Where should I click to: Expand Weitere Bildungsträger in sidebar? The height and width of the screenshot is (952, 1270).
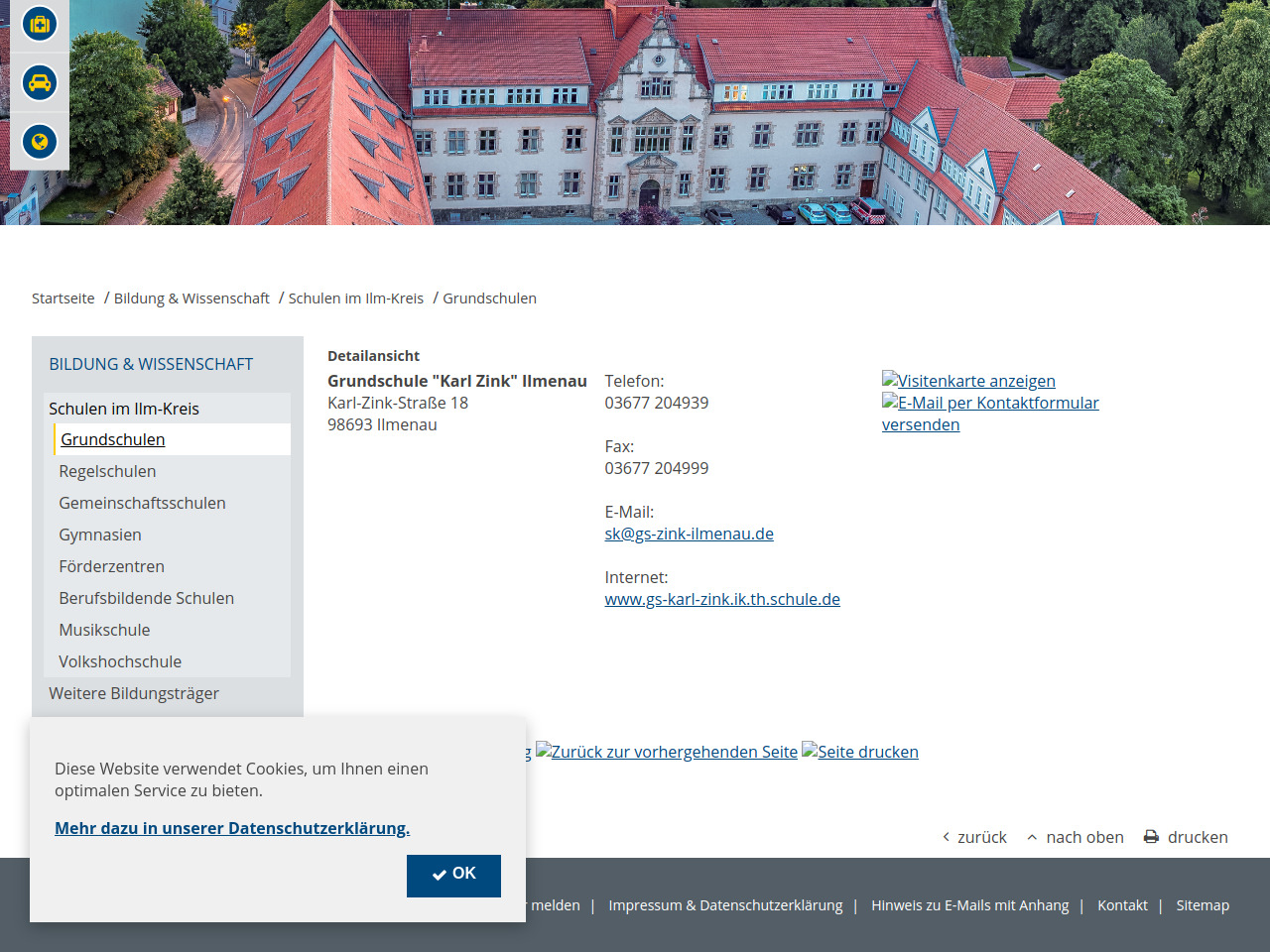click(x=134, y=693)
